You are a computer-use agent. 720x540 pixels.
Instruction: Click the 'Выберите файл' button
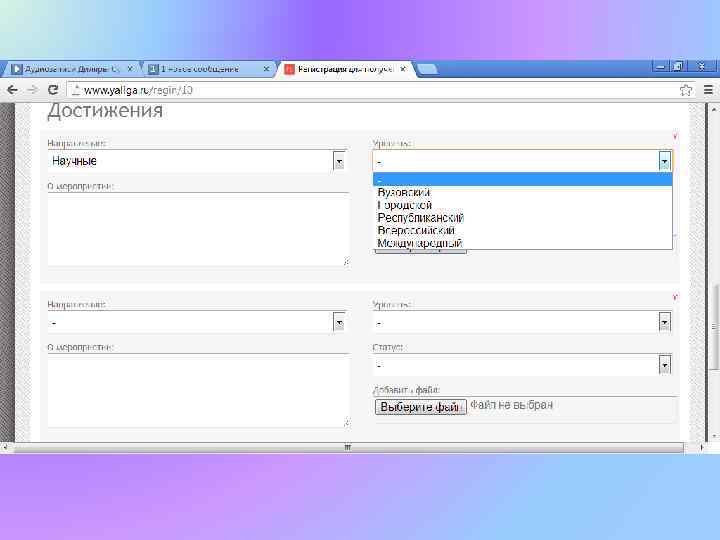(421, 407)
